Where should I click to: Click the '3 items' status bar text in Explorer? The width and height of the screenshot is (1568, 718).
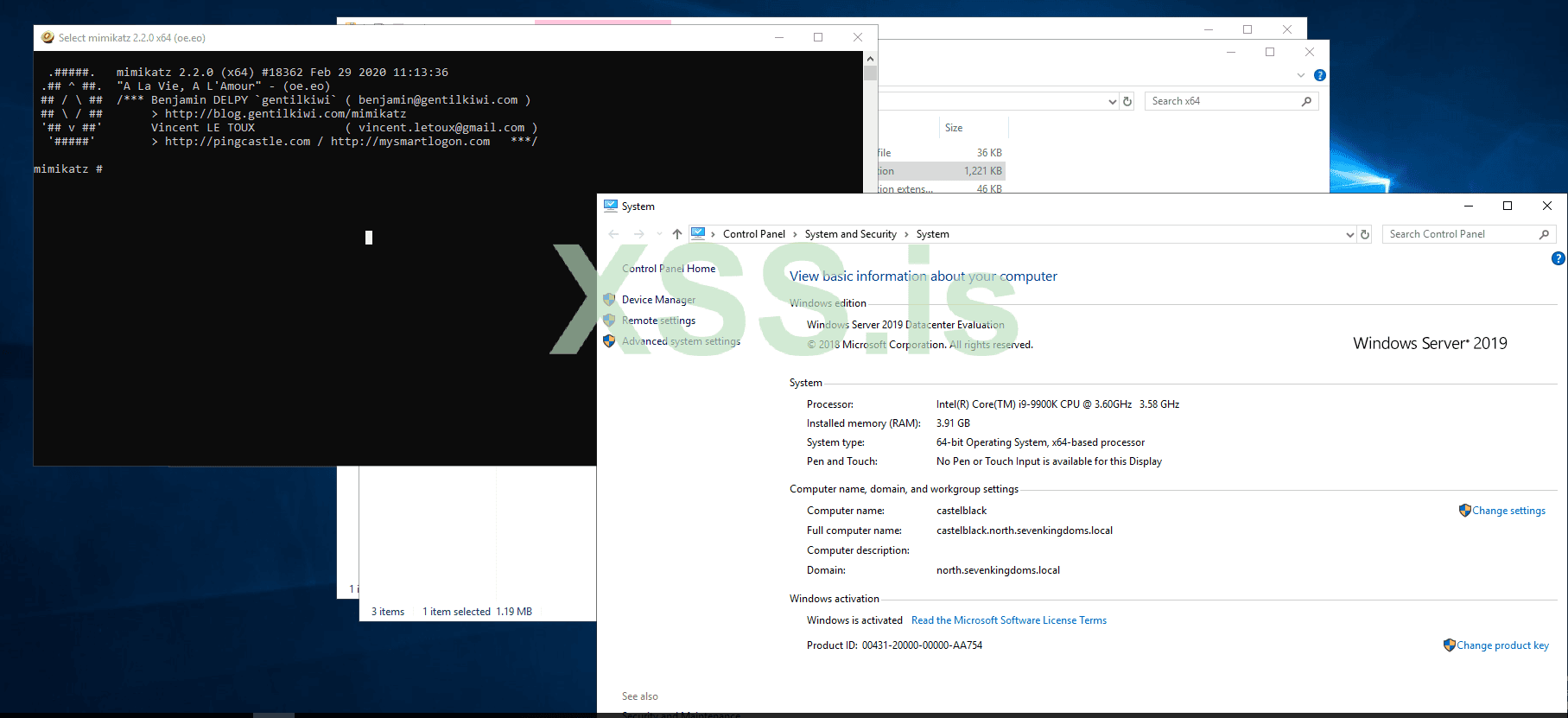coord(388,612)
